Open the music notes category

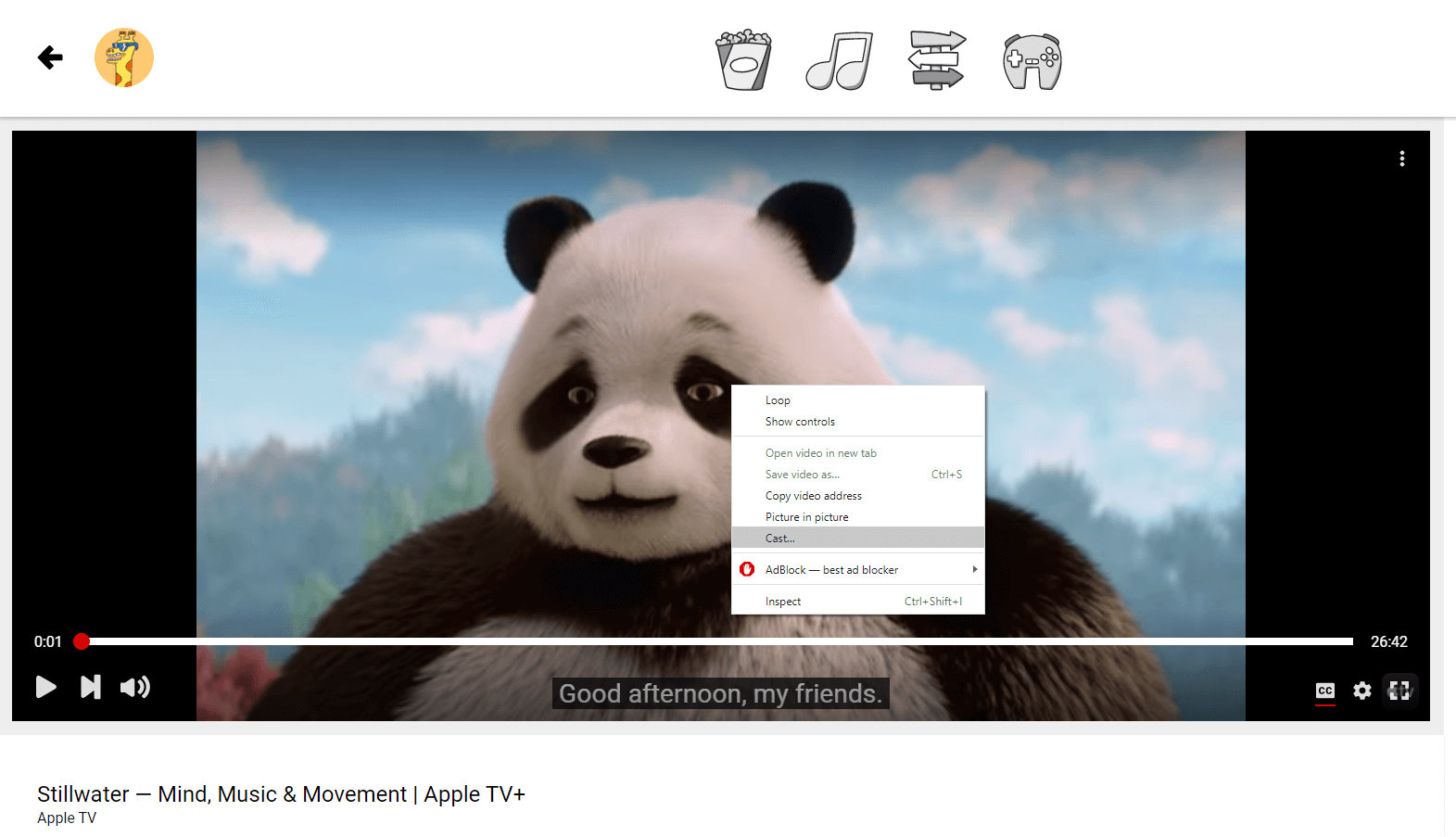[x=840, y=61]
